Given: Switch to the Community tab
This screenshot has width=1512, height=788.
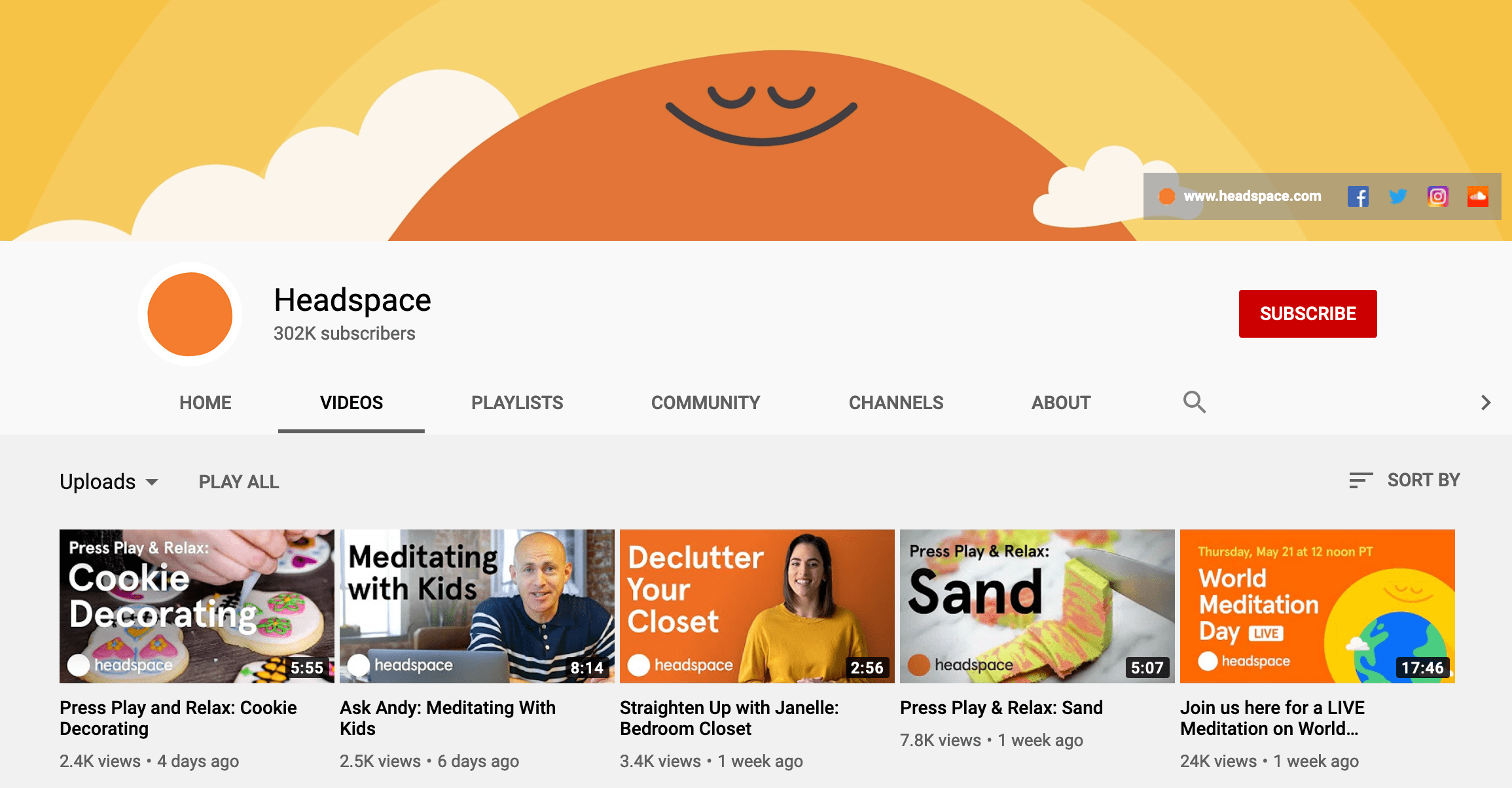Looking at the screenshot, I should [705, 403].
